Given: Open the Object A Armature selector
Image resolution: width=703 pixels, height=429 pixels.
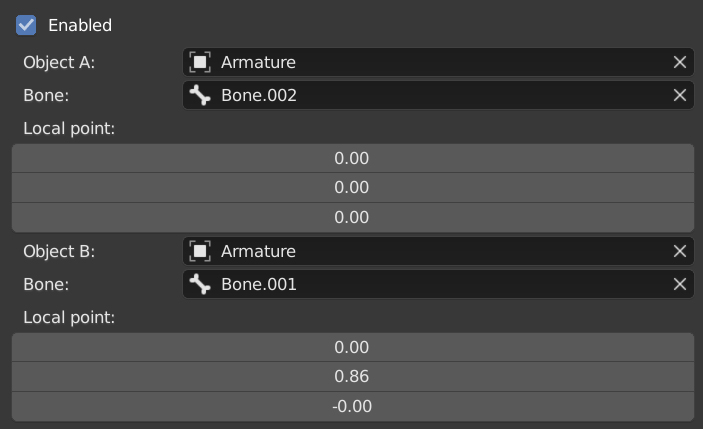Looking at the screenshot, I should point(438,62).
